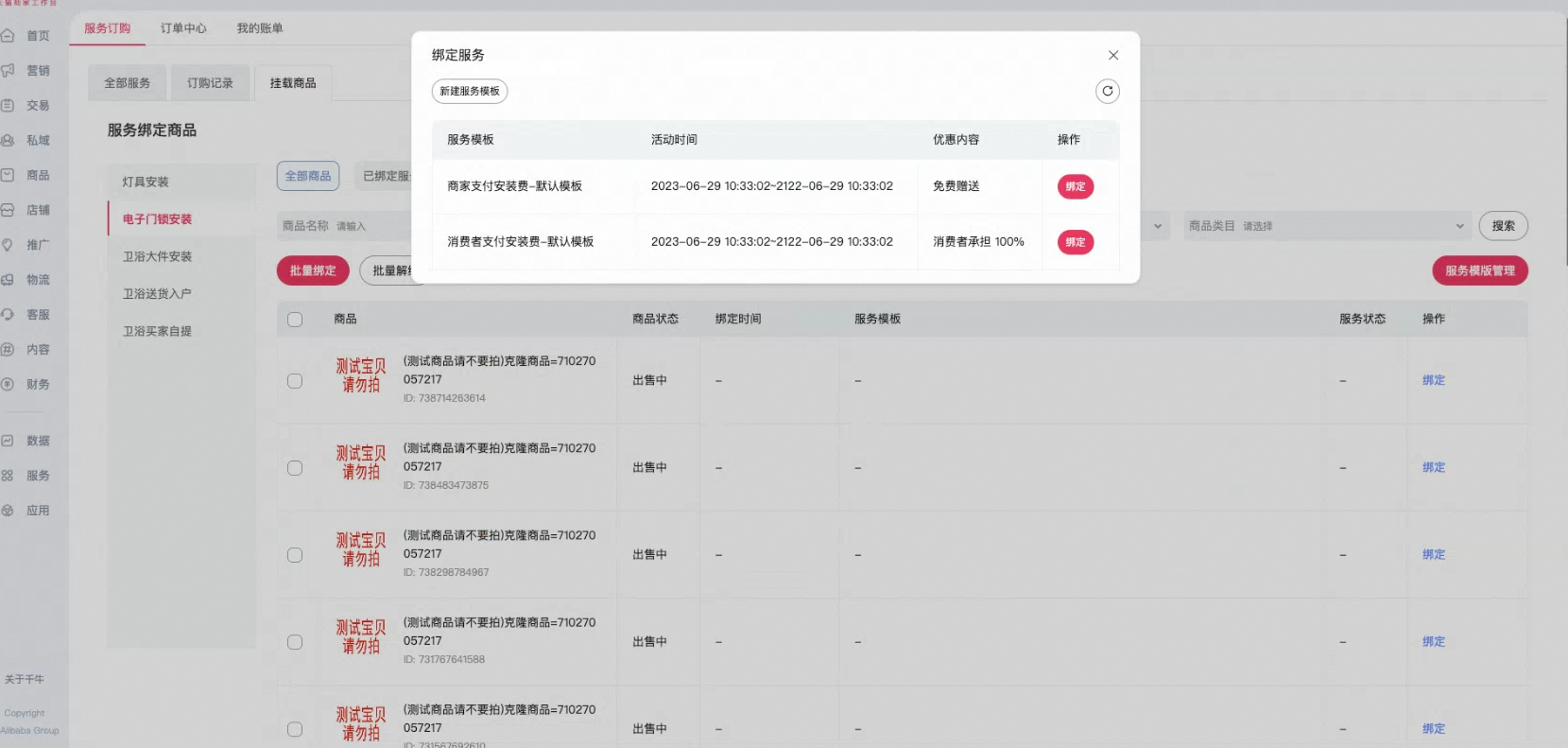Switch to the 我的账单 top tab
This screenshot has width=1568, height=748.
pos(260,28)
